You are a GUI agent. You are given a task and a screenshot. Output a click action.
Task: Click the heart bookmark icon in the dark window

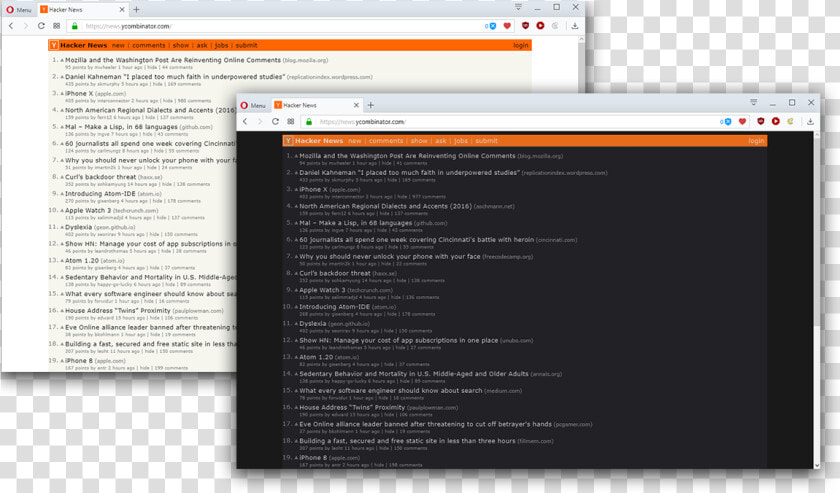coord(742,122)
